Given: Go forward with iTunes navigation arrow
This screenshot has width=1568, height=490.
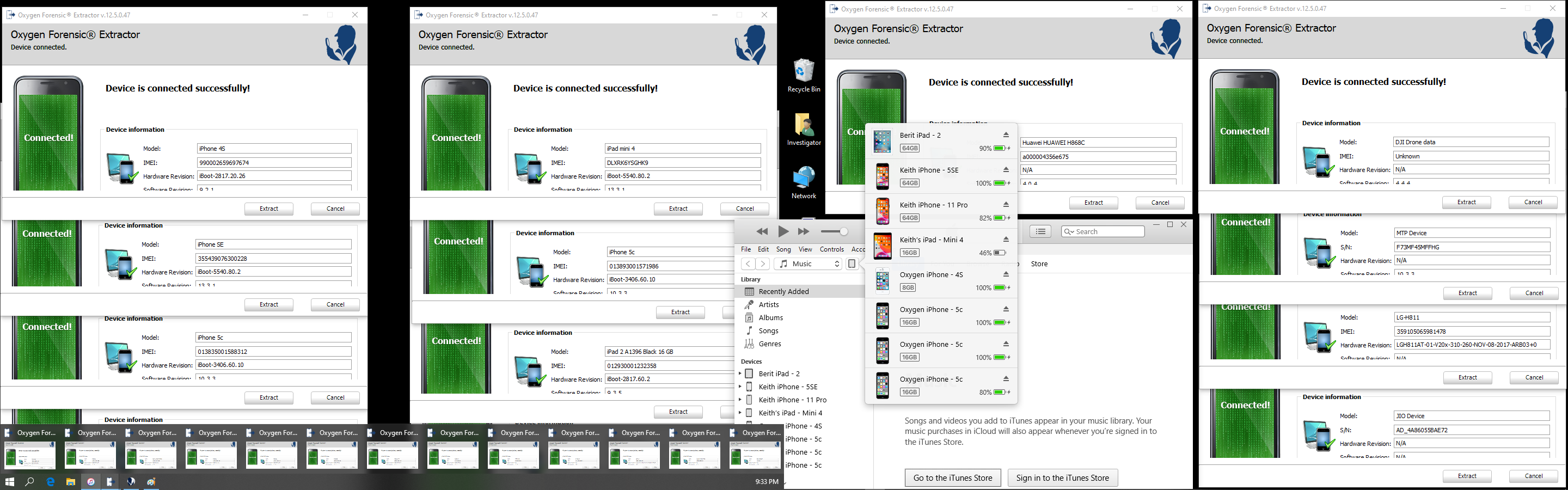Looking at the screenshot, I should click(x=762, y=264).
